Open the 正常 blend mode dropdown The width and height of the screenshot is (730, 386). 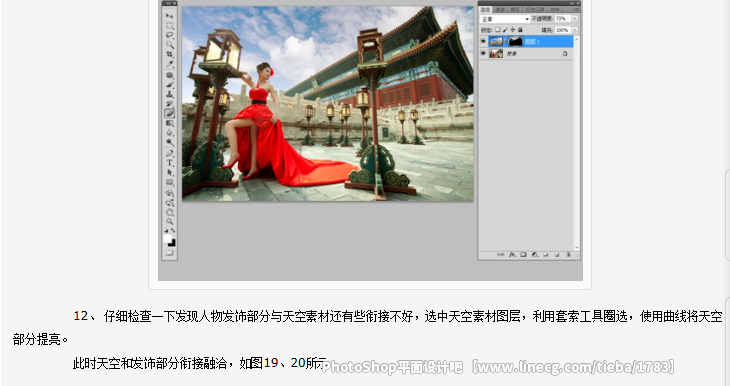pos(505,19)
